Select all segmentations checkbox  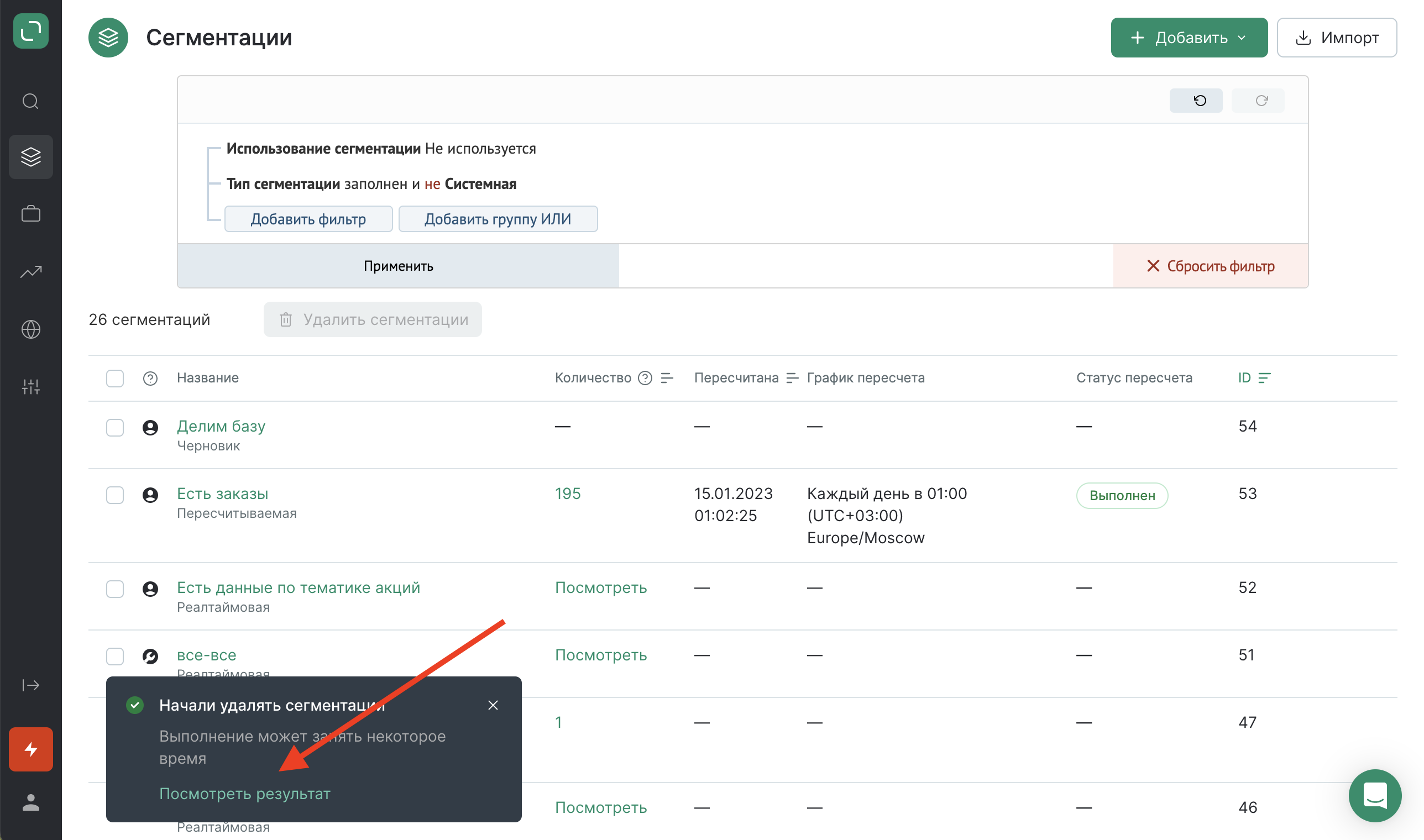115,378
